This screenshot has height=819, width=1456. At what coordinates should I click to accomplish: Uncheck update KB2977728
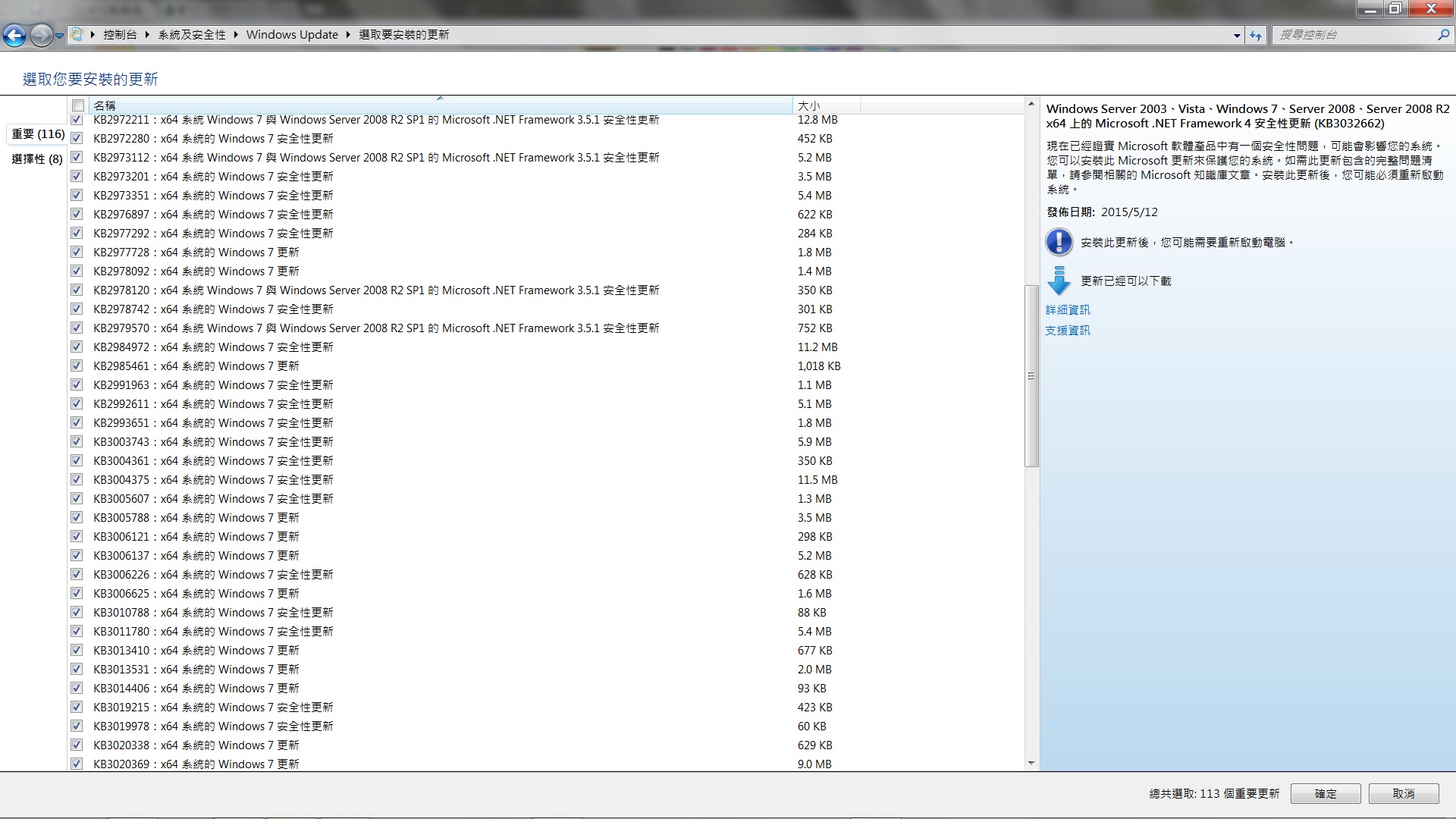coord(77,252)
